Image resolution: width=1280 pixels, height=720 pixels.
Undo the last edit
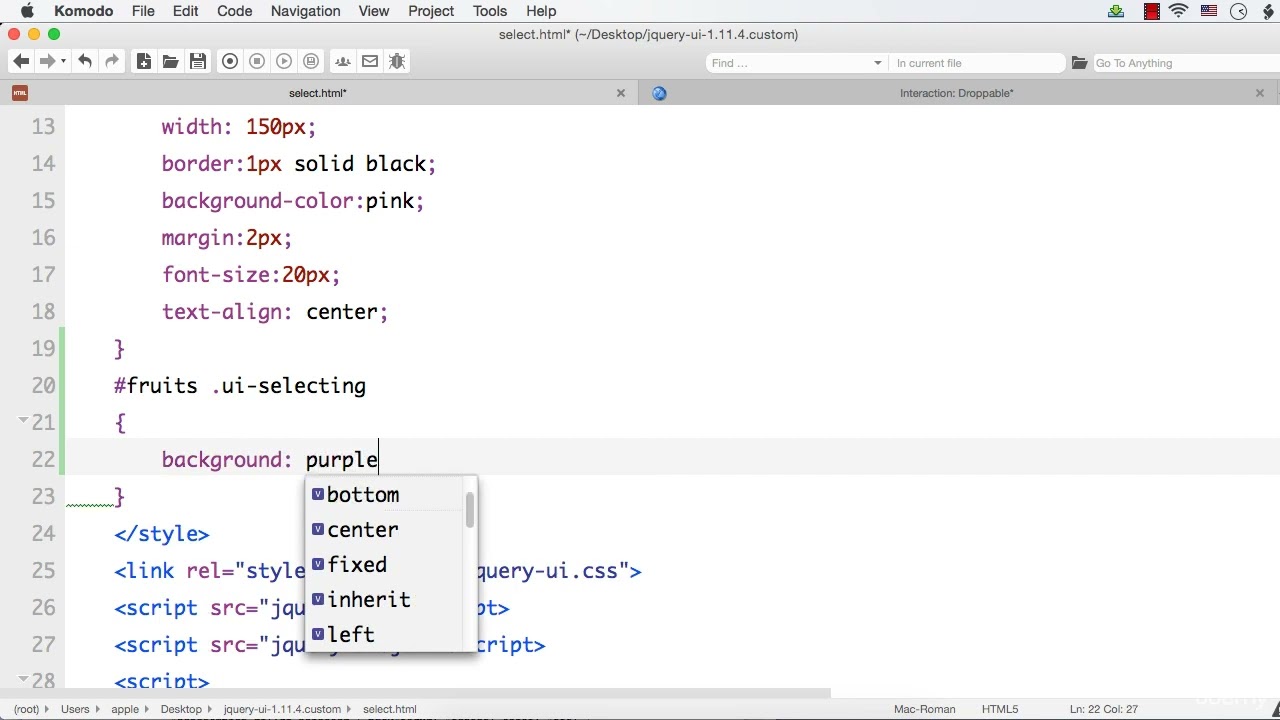85,62
